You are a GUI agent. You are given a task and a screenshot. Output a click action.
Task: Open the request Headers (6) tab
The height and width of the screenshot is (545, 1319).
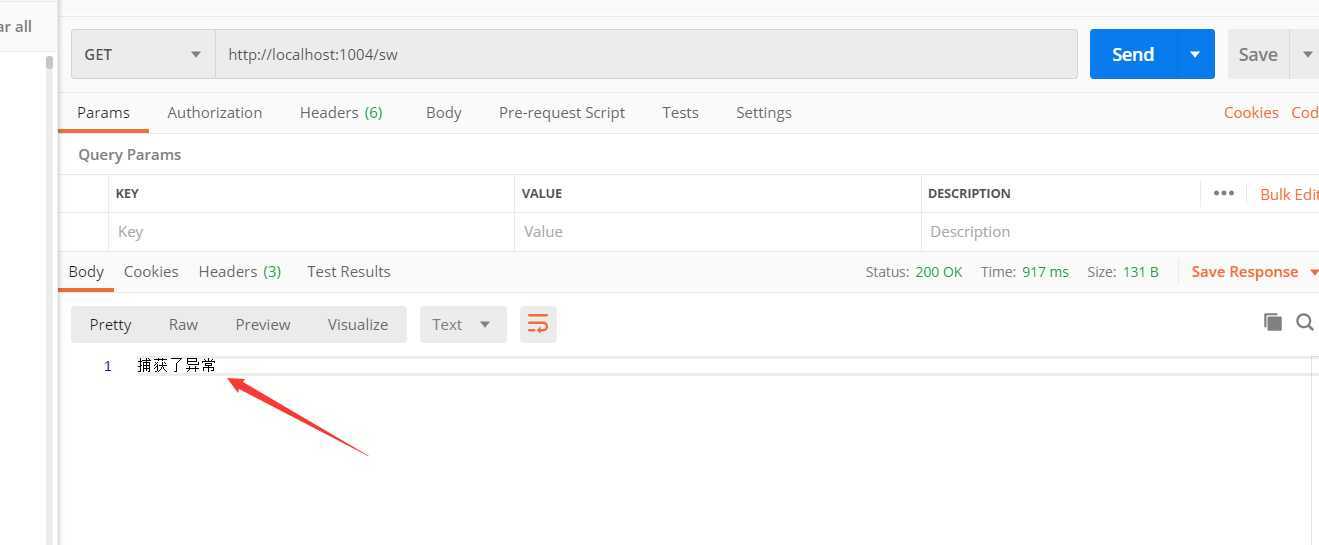pyautogui.click(x=340, y=113)
